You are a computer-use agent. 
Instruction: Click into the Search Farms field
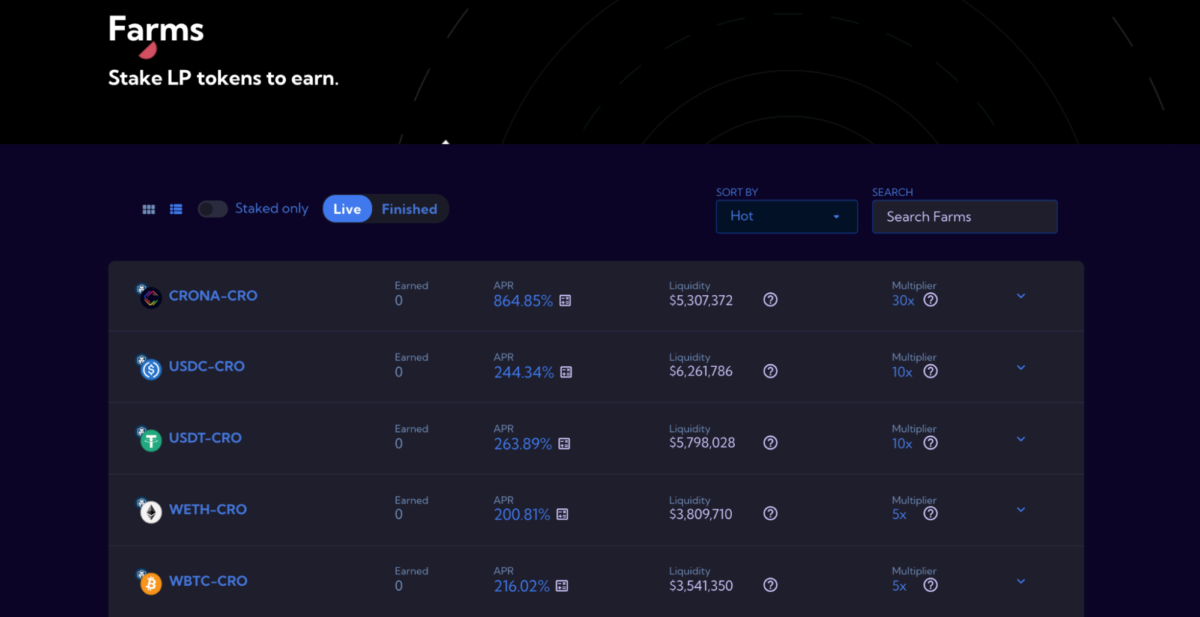coord(964,216)
